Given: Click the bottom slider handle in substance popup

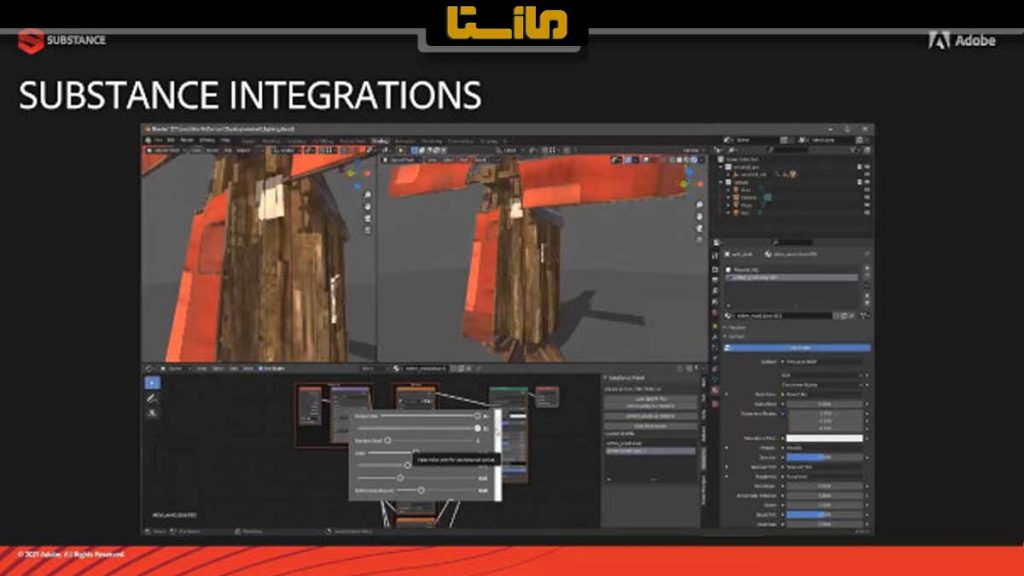Looking at the screenshot, I should pyautogui.click(x=421, y=490).
